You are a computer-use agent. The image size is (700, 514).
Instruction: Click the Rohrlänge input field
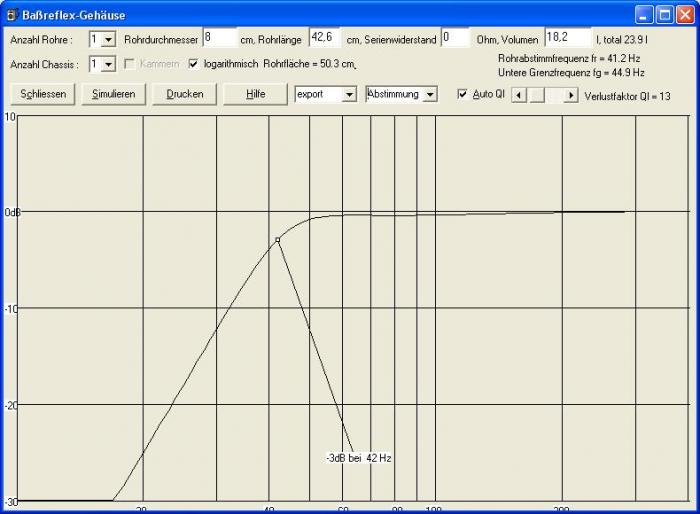coord(325,38)
